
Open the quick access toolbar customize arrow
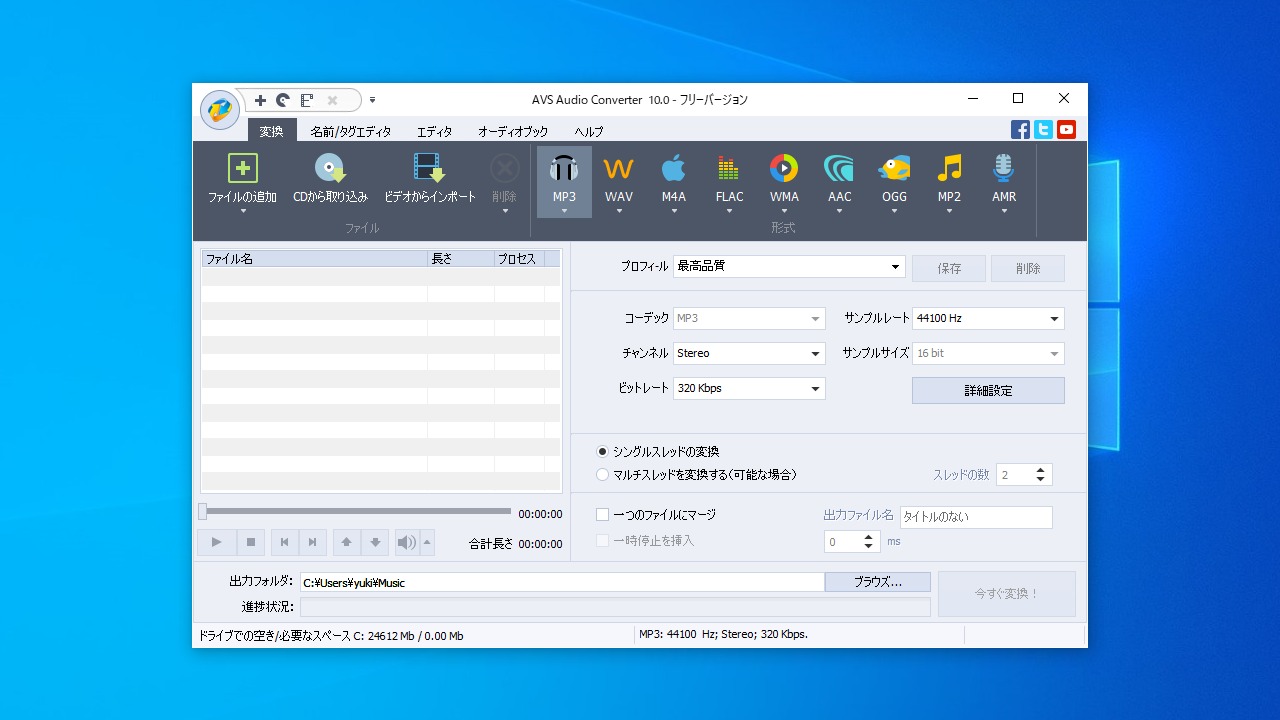click(372, 100)
